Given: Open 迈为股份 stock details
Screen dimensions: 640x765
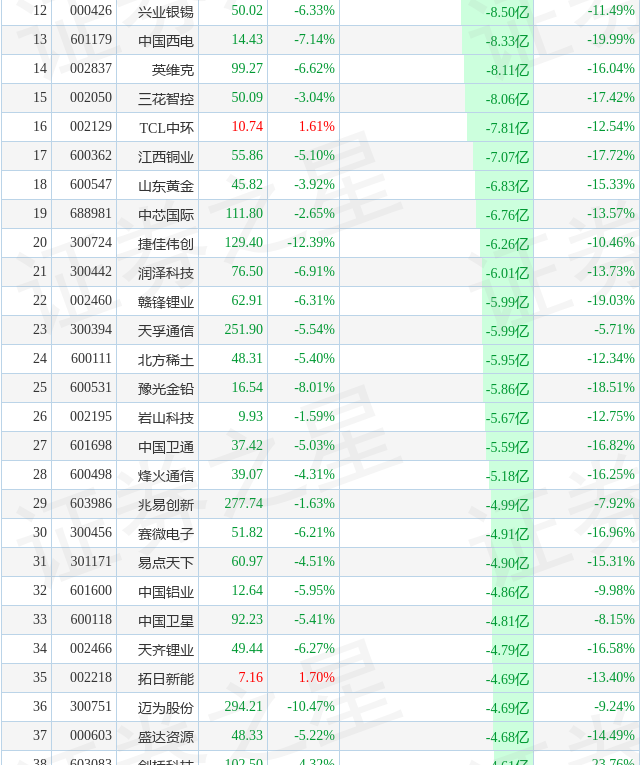Looking at the screenshot, I should coord(166,707).
